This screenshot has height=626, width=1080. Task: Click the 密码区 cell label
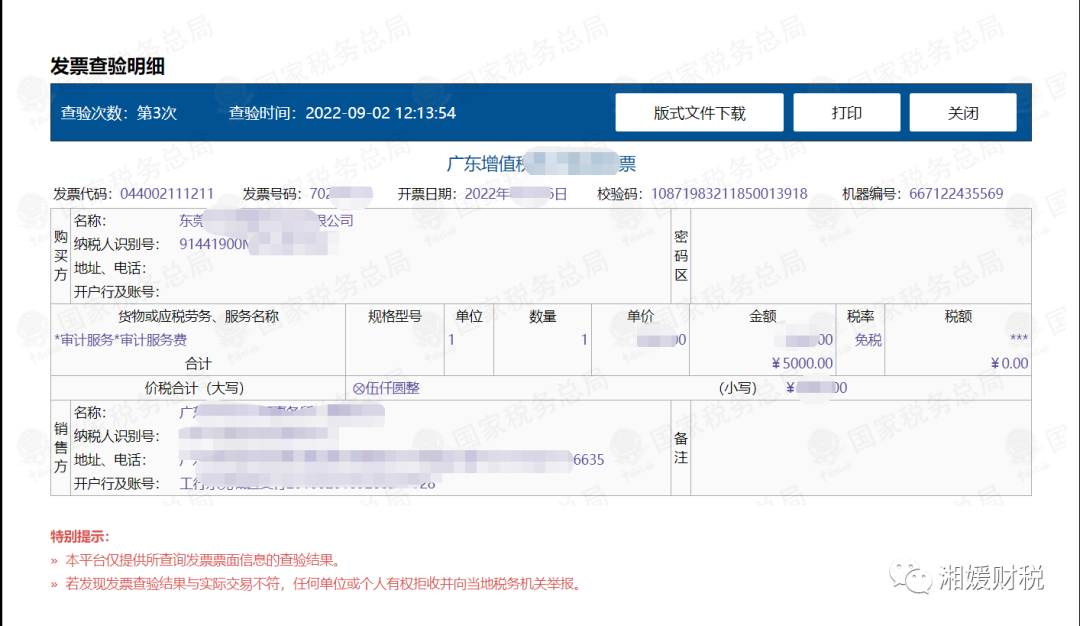point(681,256)
